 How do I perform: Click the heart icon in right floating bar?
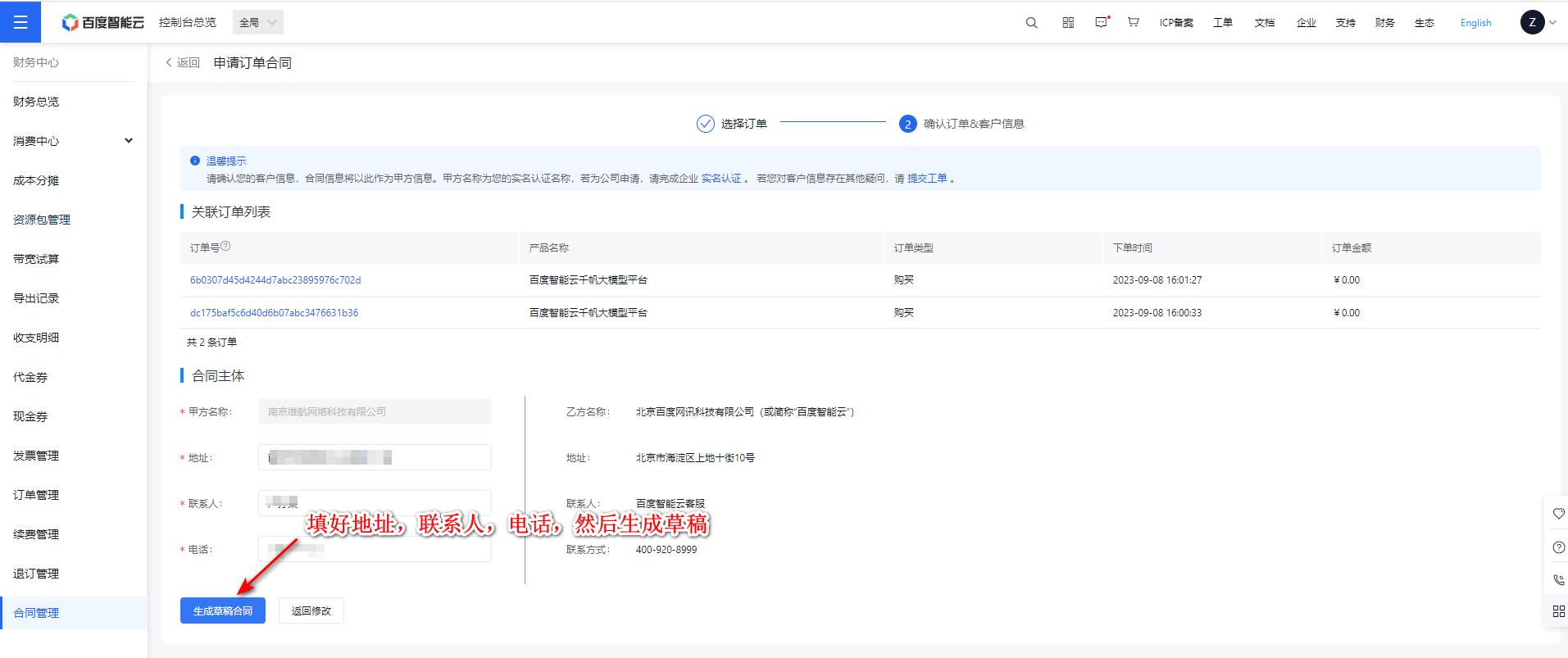1558,514
